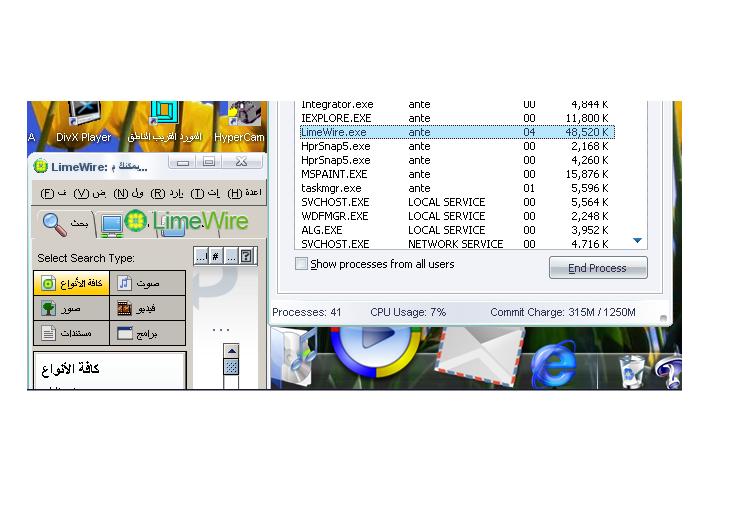Launch Internet Explorer from the dock

(553, 364)
